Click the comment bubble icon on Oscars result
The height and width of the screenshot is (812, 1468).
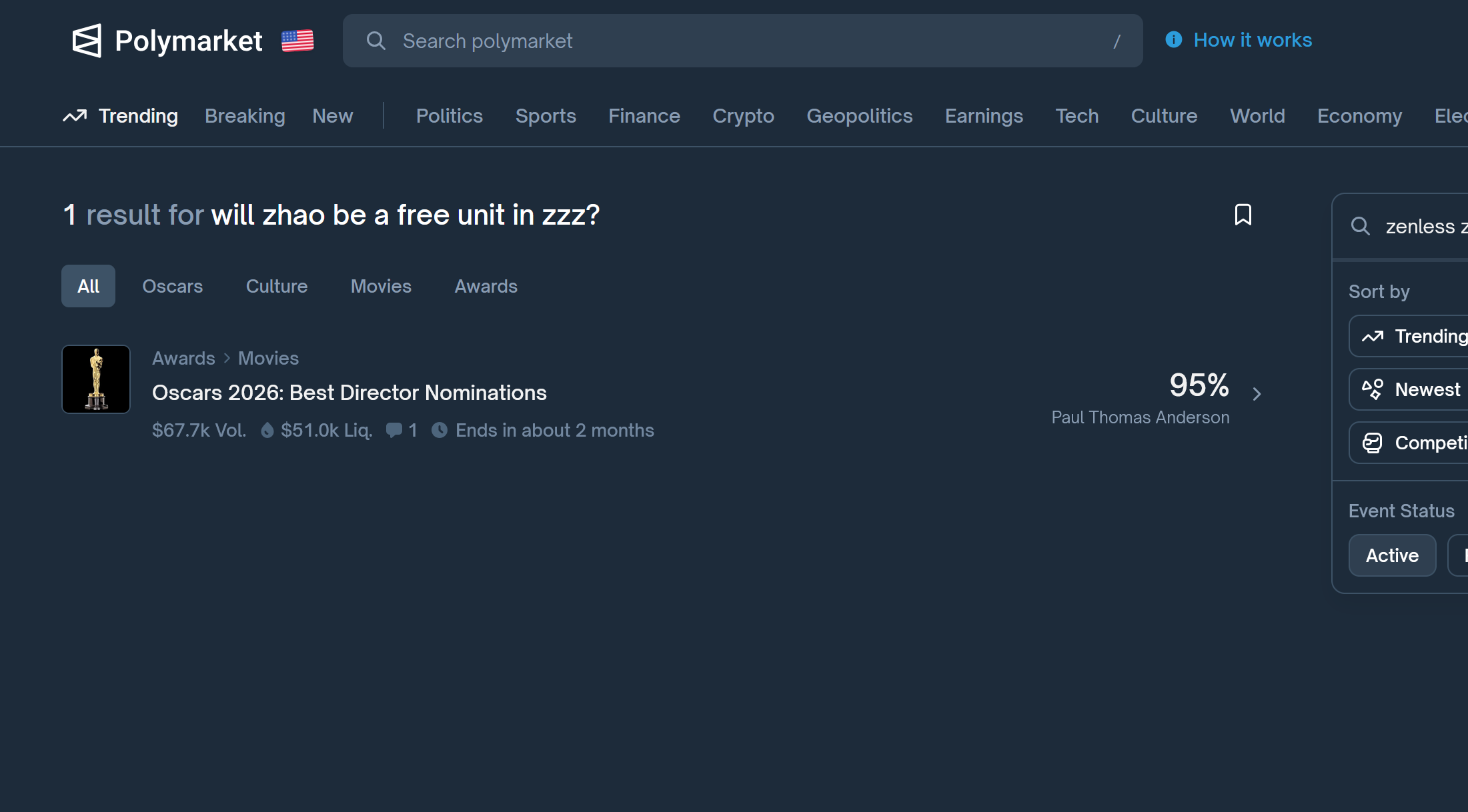(394, 430)
